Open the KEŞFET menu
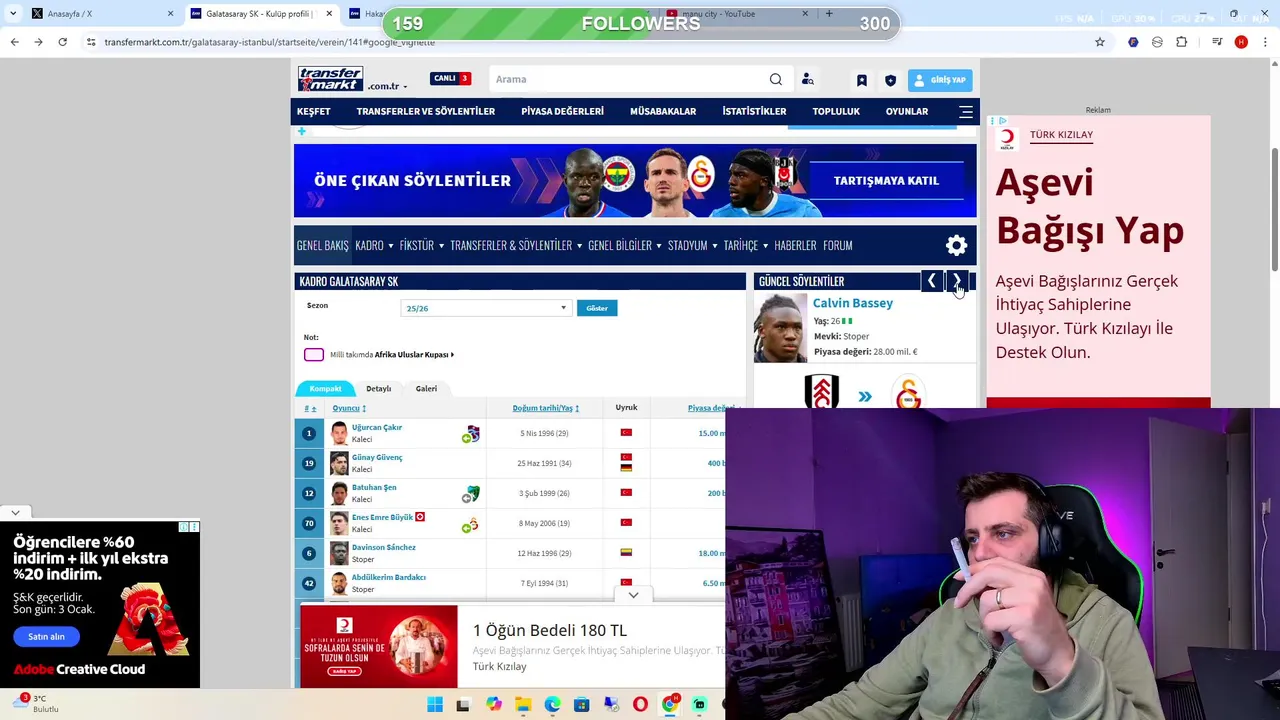Image resolution: width=1280 pixels, height=720 pixels. pyautogui.click(x=313, y=111)
